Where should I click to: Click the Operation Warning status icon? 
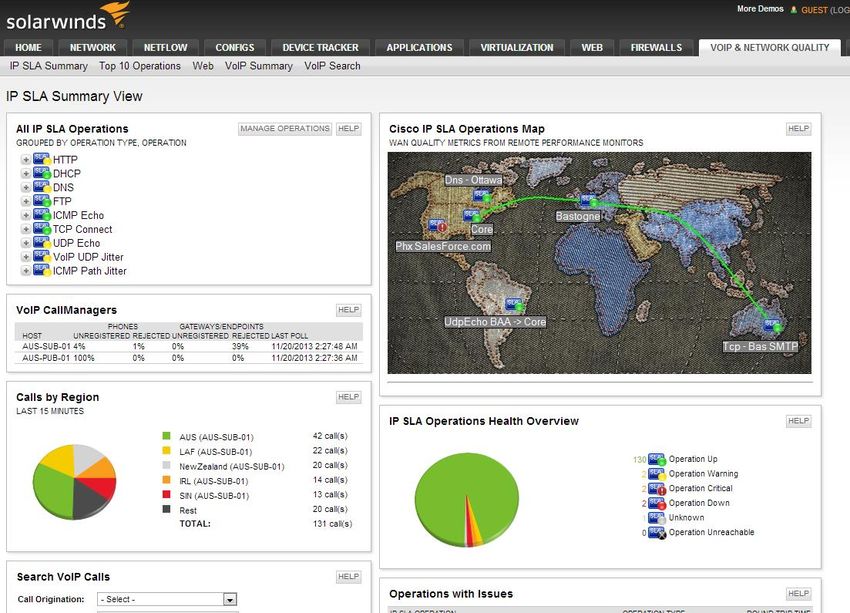pos(657,474)
